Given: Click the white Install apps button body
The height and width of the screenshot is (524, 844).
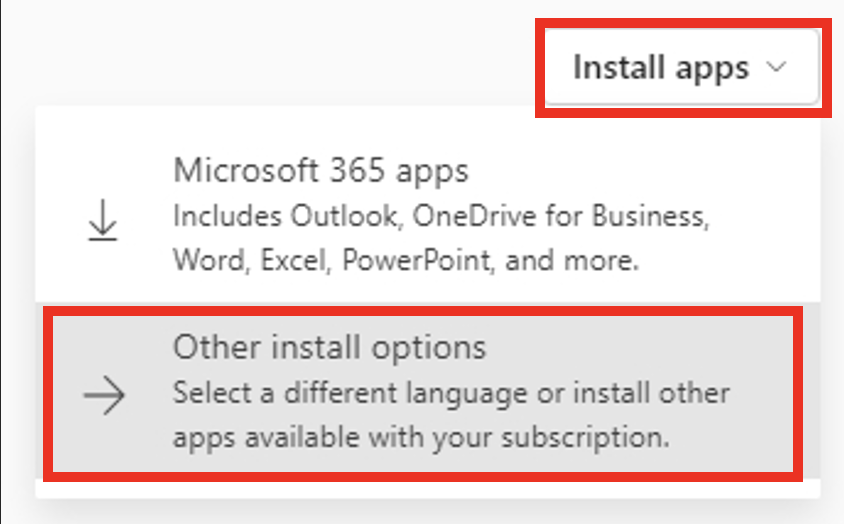Looking at the screenshot, I should pos(682,67).
